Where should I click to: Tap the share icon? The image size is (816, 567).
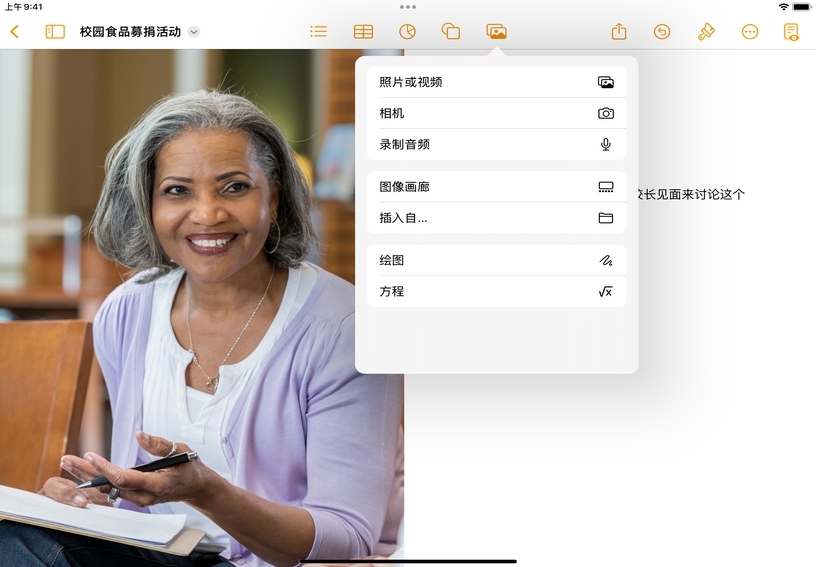point(619,32)
